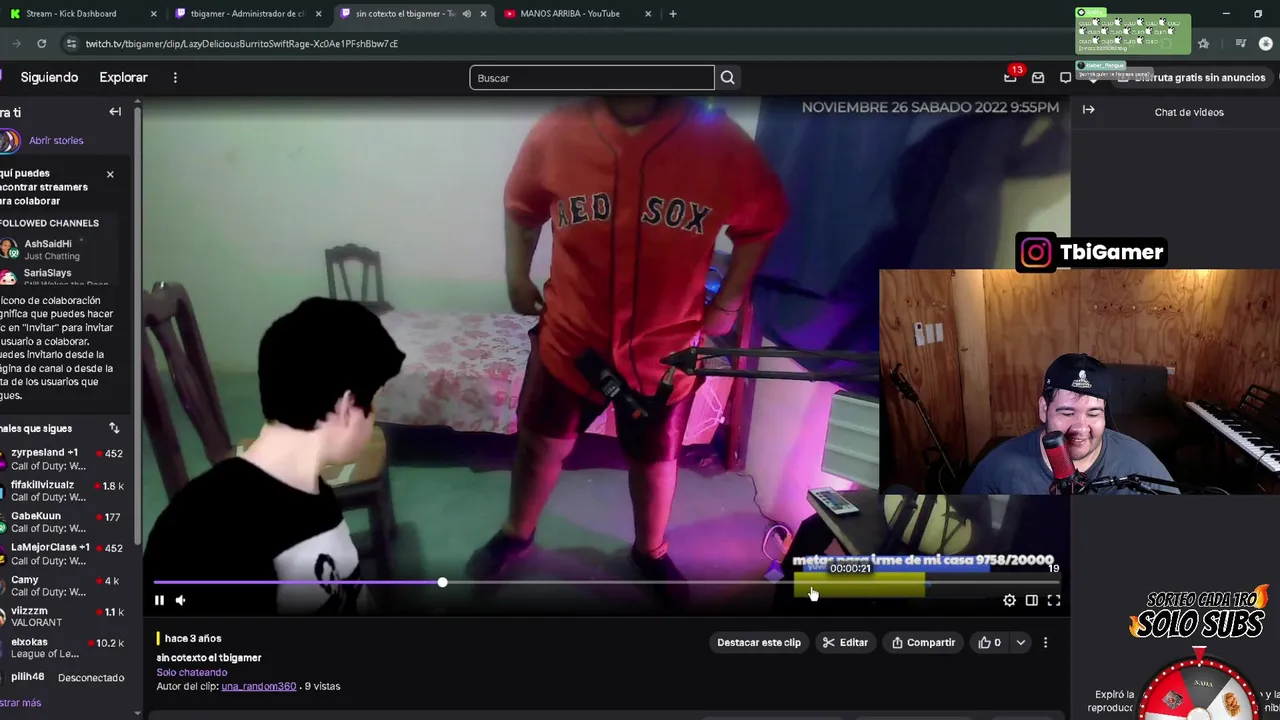Open a new browser tab
Screen dimensions: 1280x720
pos(673,14)
